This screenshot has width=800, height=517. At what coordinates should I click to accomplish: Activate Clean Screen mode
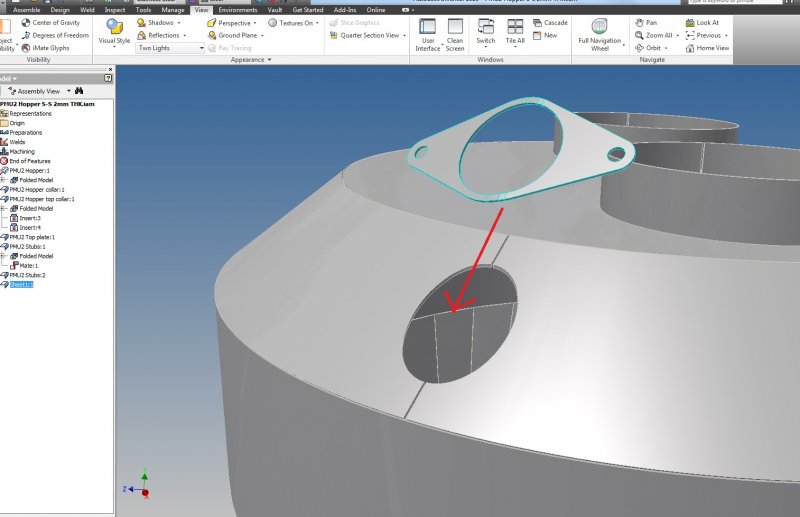455,35
